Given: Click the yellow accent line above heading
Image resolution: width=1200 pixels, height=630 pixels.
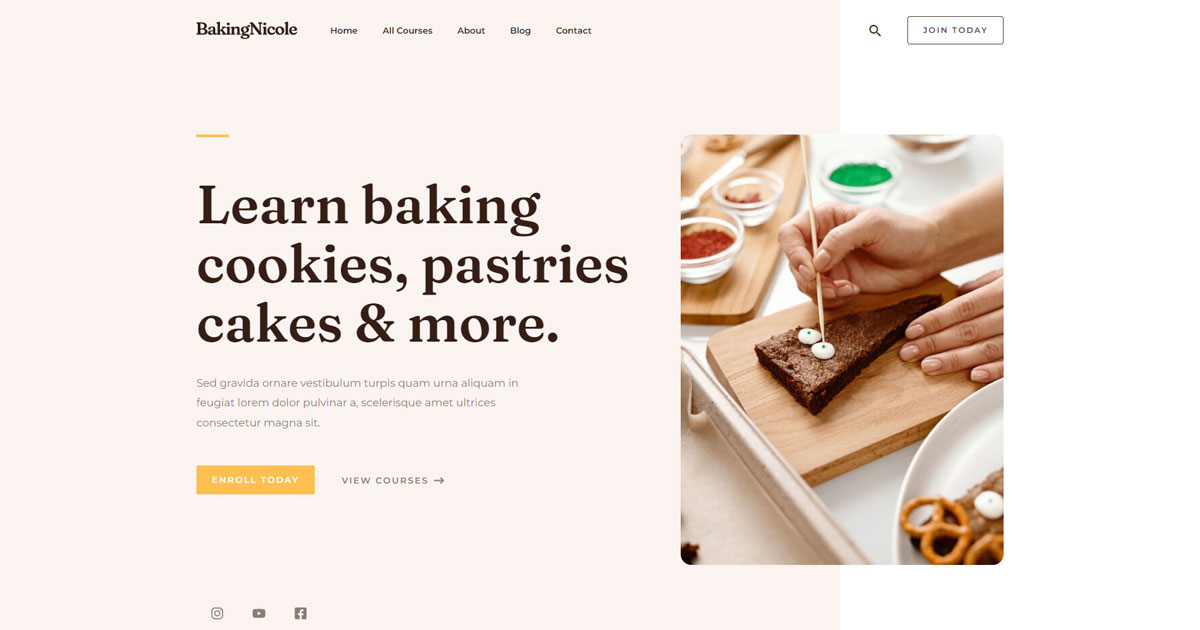Looking at the screenshot, I should tap(212, 135).
